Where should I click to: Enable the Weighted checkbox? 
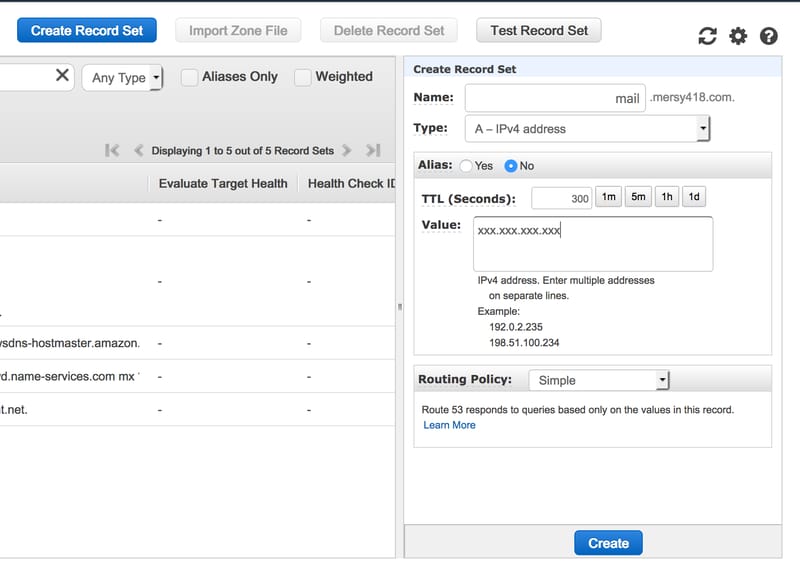point(302,77)
